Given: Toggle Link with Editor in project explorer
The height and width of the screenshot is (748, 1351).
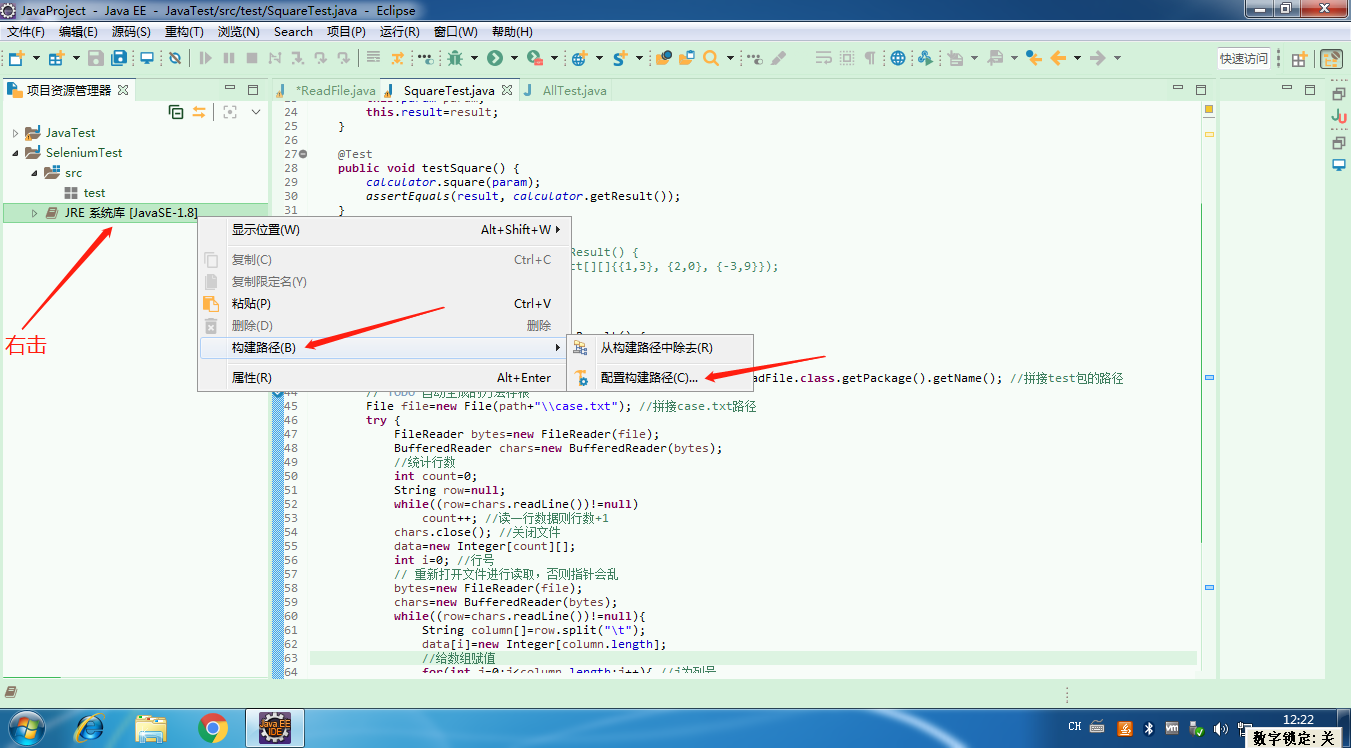Looking at the screenshot, I should tap(199, 112).
